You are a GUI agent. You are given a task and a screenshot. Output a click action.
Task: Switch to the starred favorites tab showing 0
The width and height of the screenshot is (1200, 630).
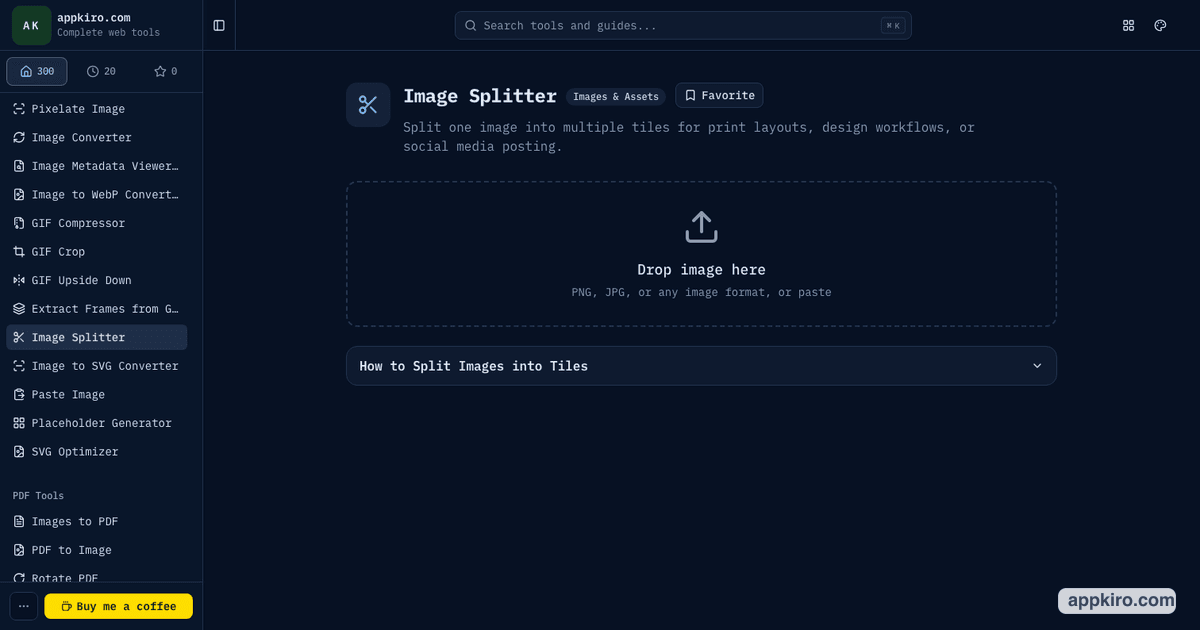pyautogui.click(x=165, y=71)
